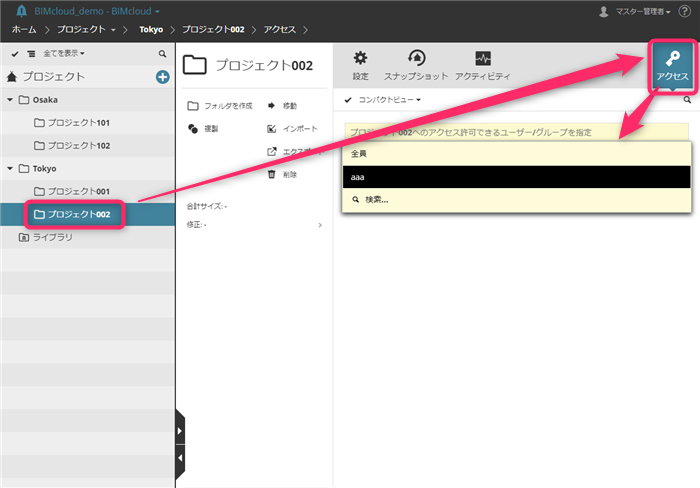Click the 移動 move action
The image size is (700, 488).
282,106
